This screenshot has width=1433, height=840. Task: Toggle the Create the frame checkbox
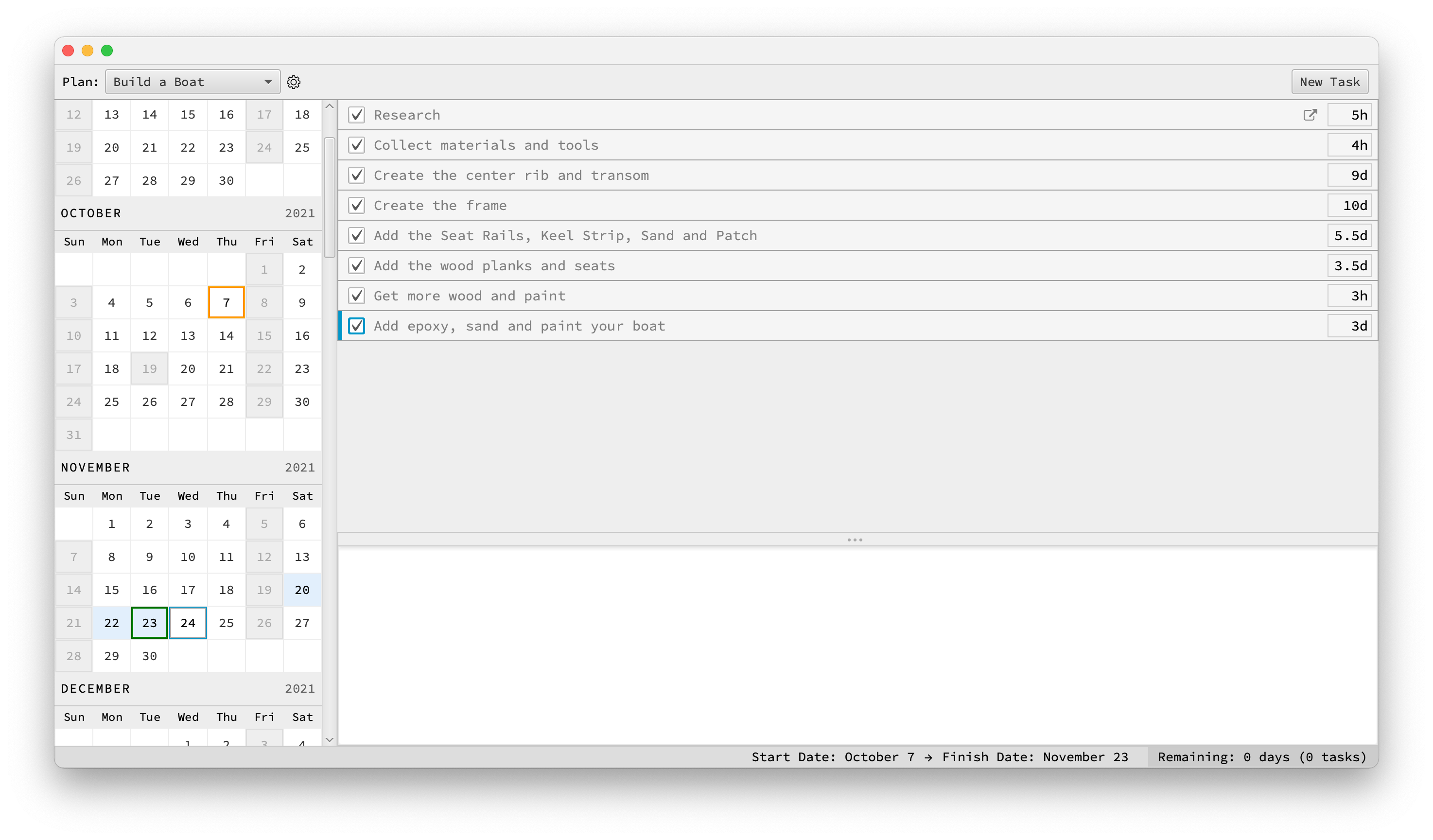point(356,205)
